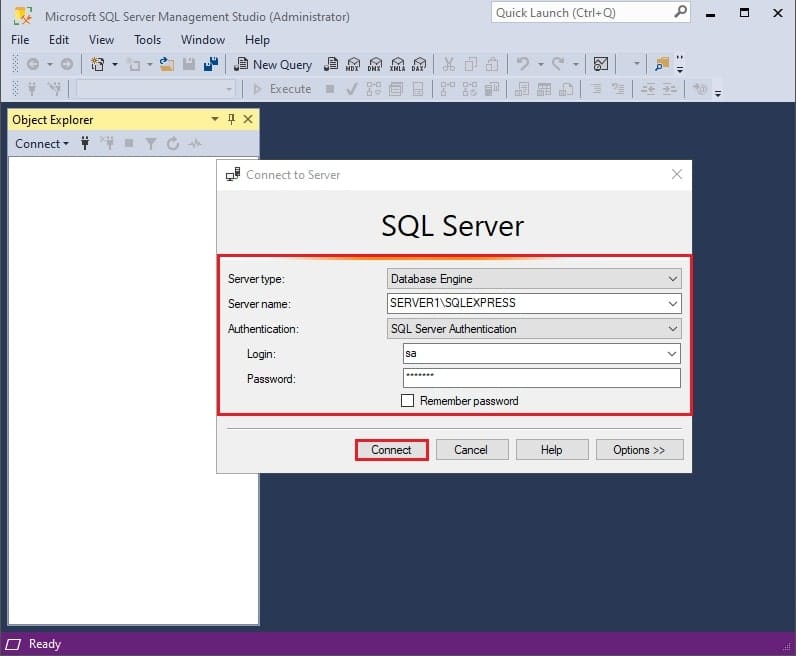Open the Object Explorer window position dropdown
Screen dimensions: 796x656
coord(215,119)
